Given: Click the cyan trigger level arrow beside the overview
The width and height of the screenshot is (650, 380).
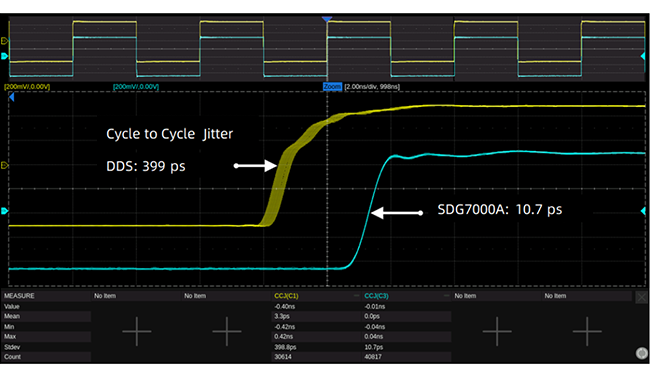Looking at the screenshot, I should (x=643, y=56).
